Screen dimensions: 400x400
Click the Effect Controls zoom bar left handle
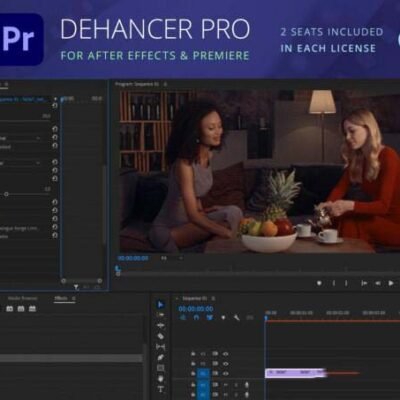(x=63, y=281)
